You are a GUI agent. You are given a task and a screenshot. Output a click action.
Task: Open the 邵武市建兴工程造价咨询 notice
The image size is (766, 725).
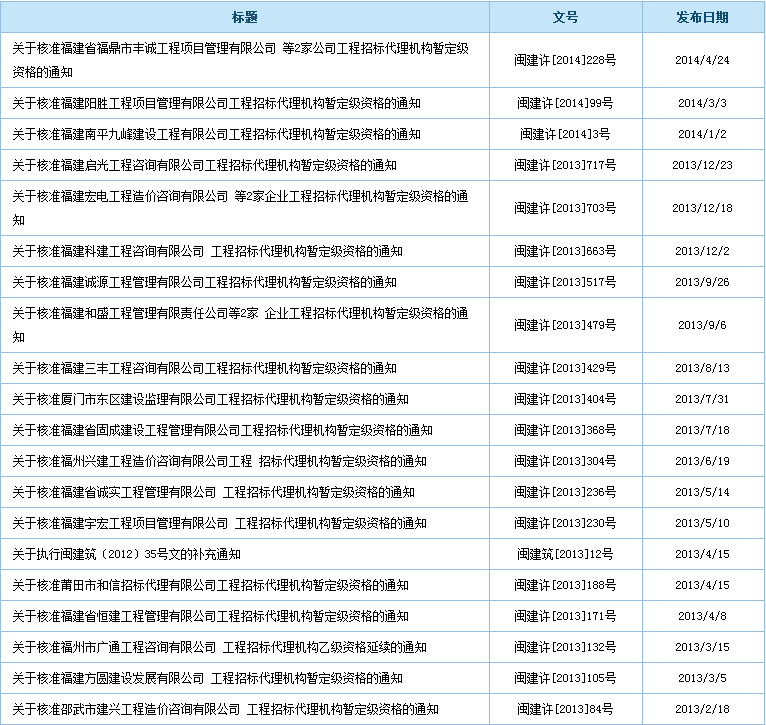point(225,709)
